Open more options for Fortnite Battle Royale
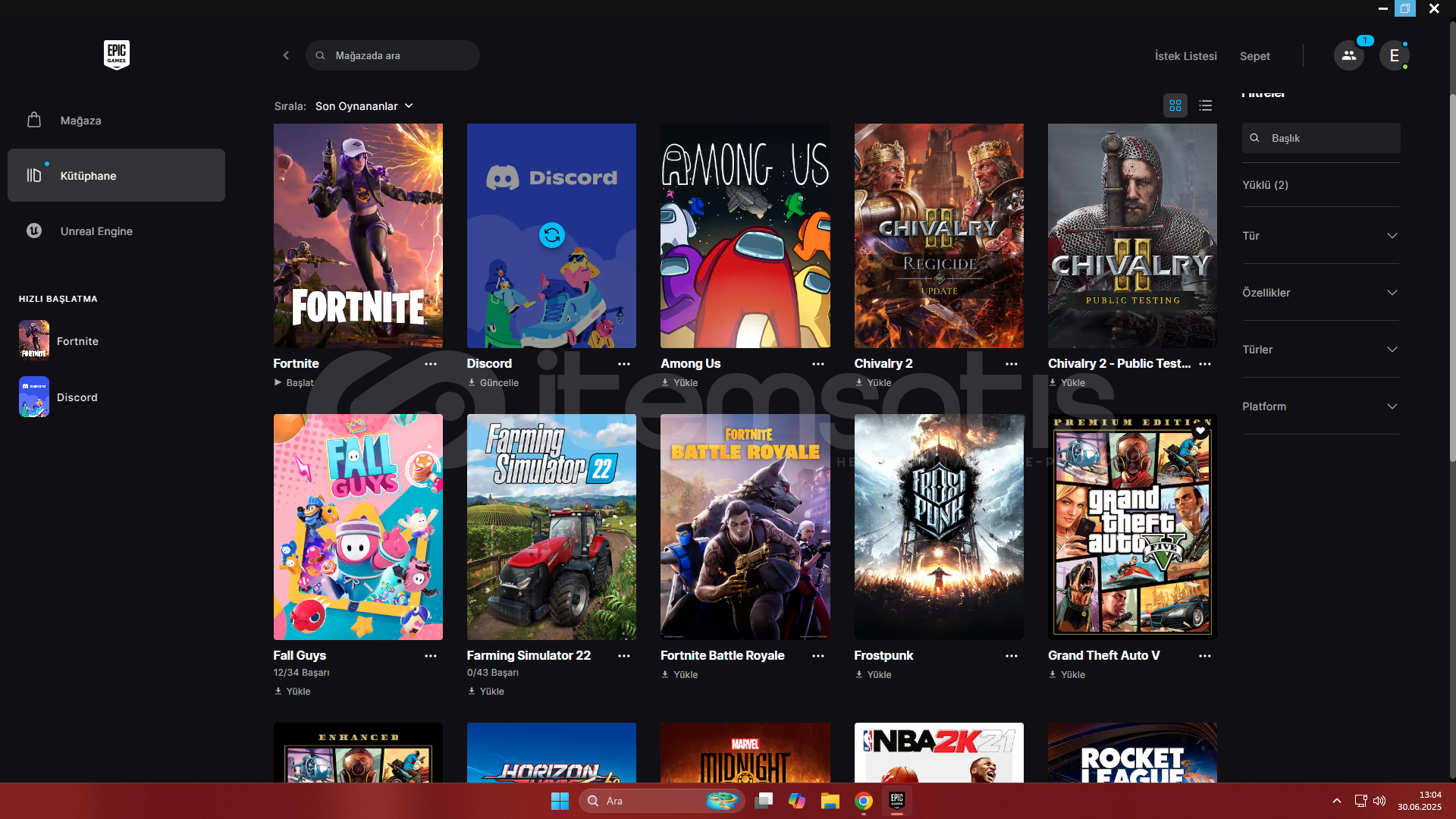The width and height of the screenshot is (1456, 819). tap(818, 656)
